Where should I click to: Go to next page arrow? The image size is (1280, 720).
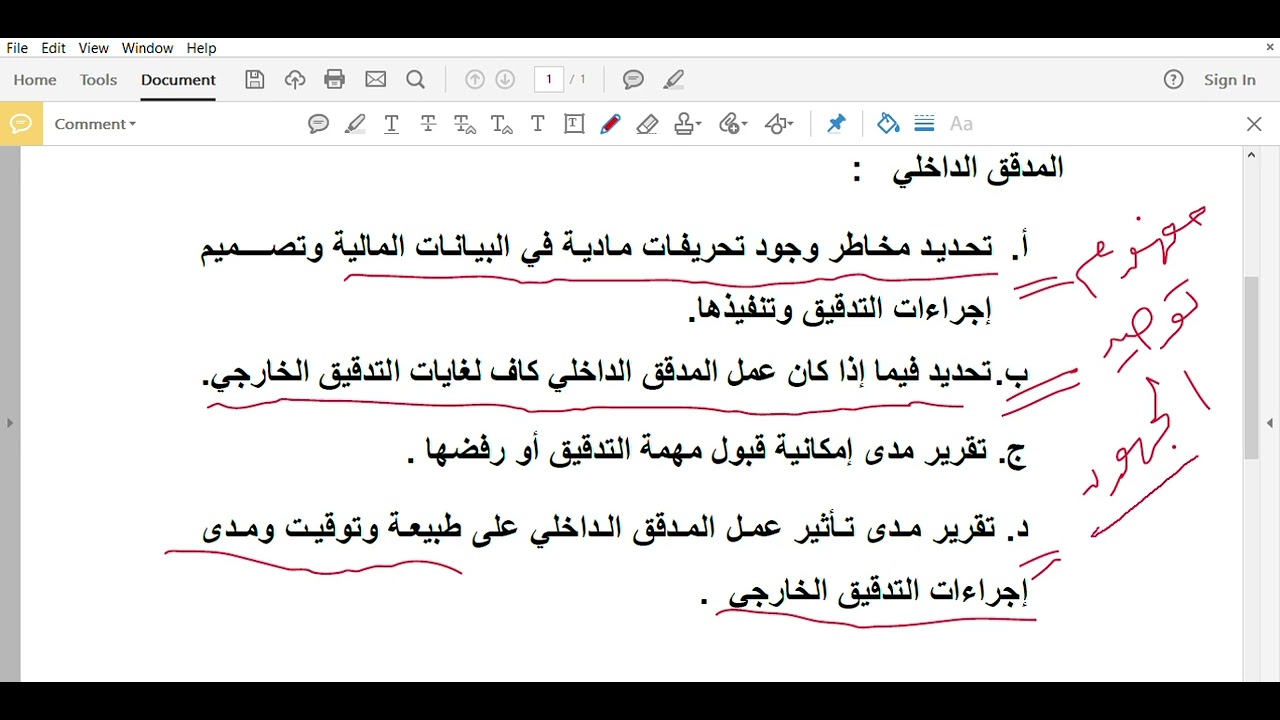[505, 80]
